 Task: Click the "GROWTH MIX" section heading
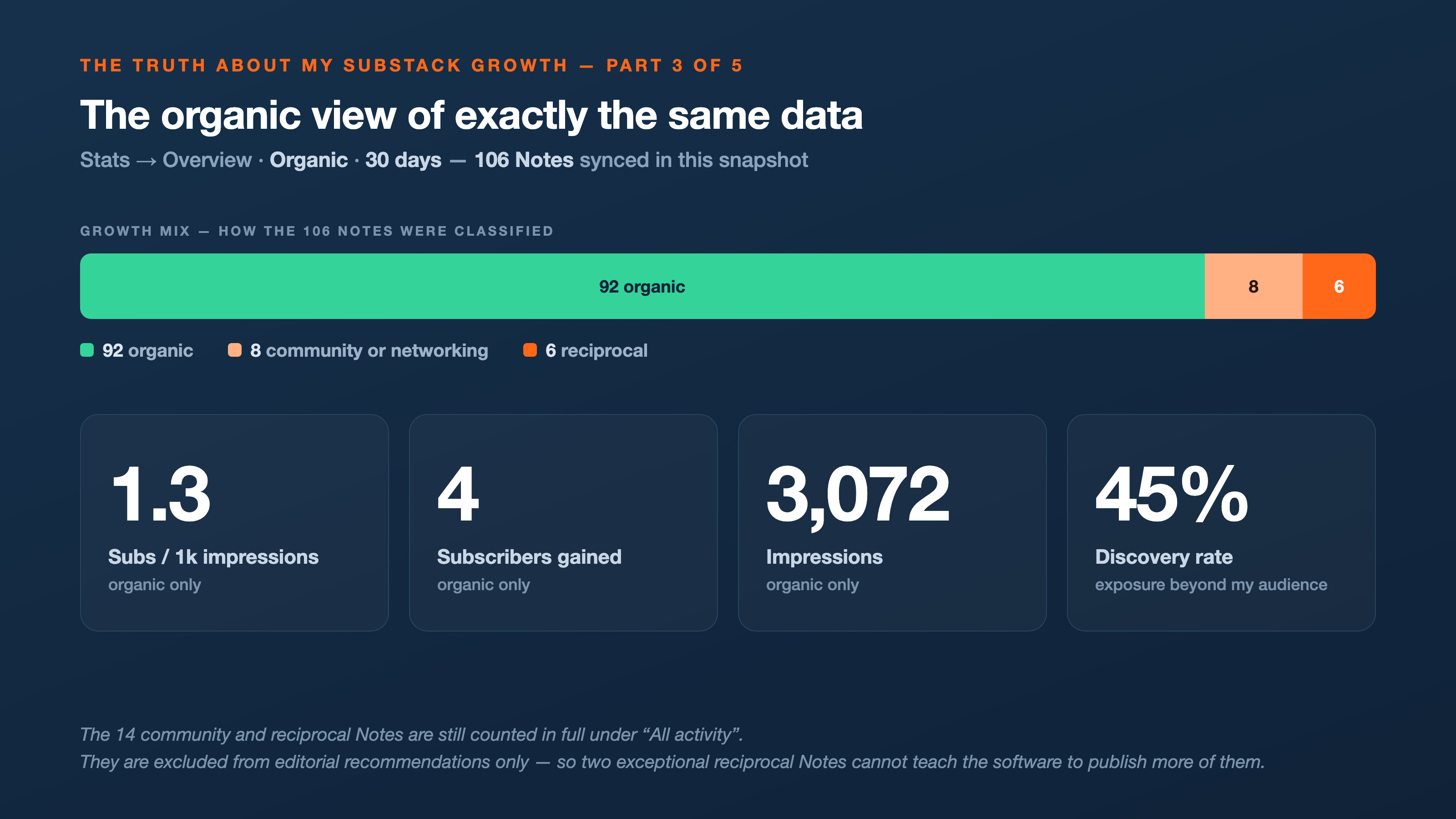pos(317,231)
